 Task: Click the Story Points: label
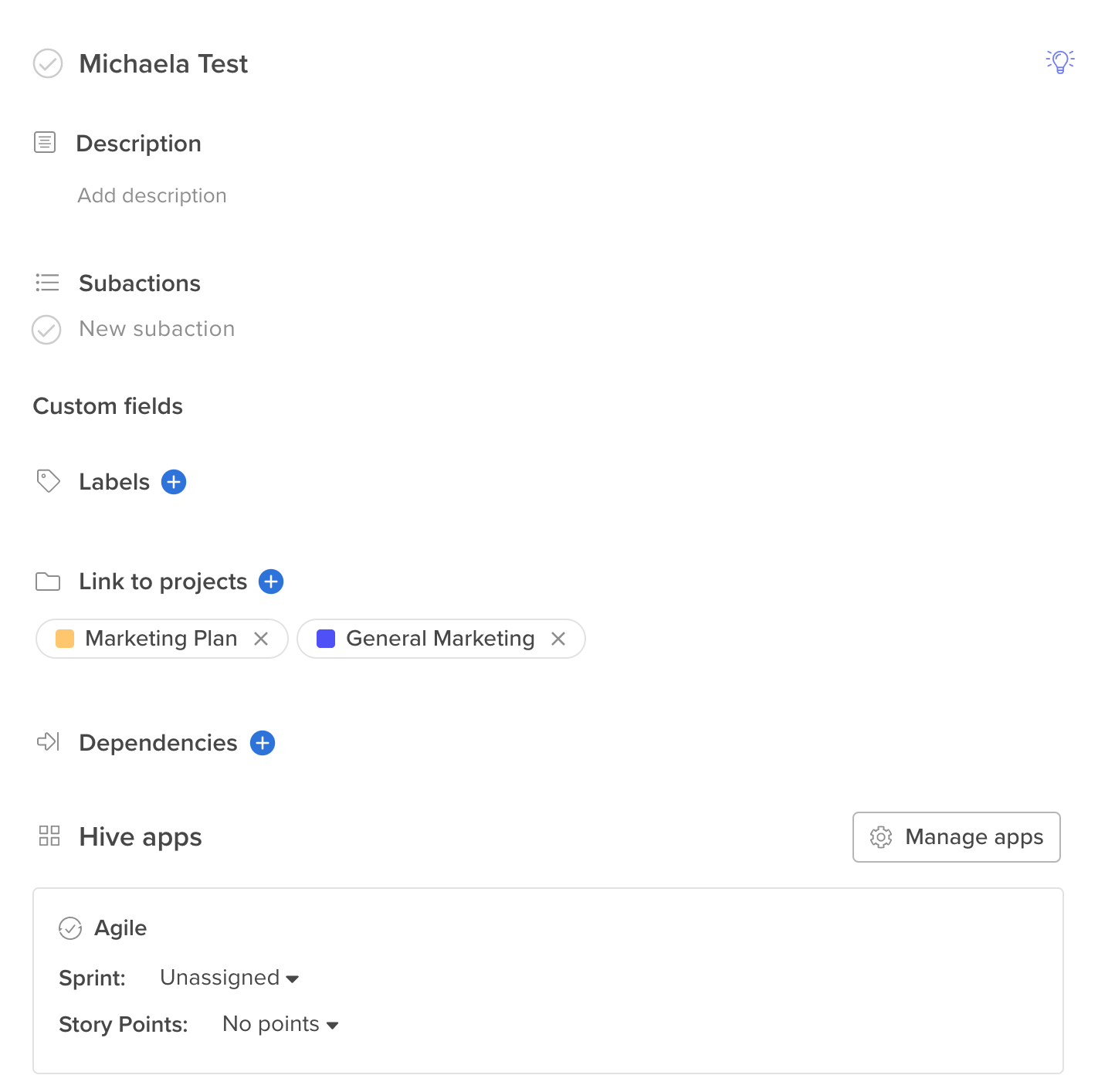coord(124,1025)
